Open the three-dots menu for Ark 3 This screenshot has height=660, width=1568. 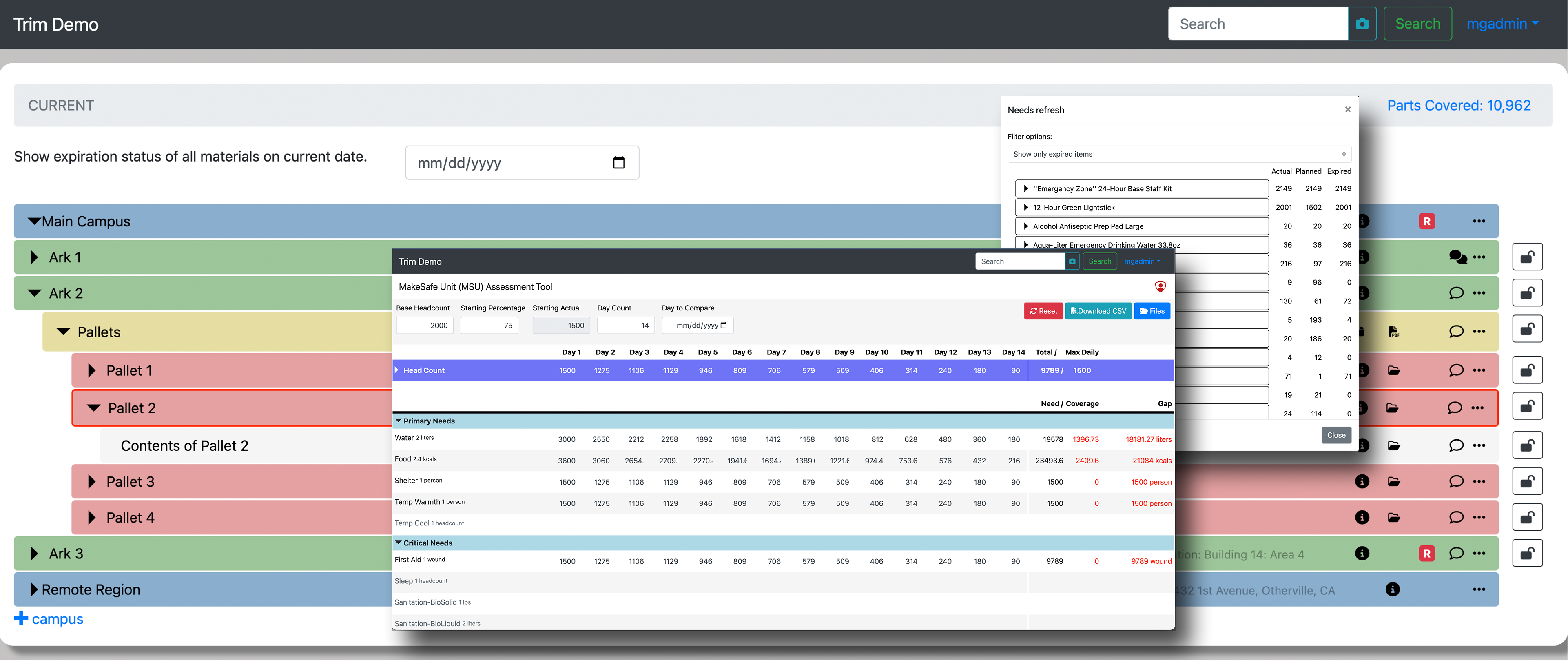(x=1479, y=554)
